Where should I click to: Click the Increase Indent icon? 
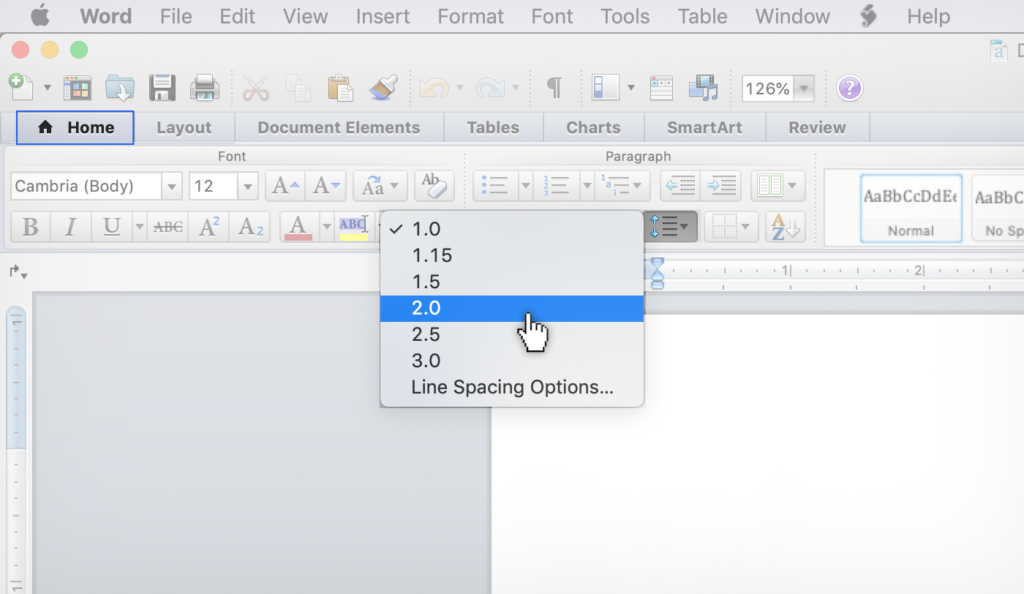pos(721,185)
